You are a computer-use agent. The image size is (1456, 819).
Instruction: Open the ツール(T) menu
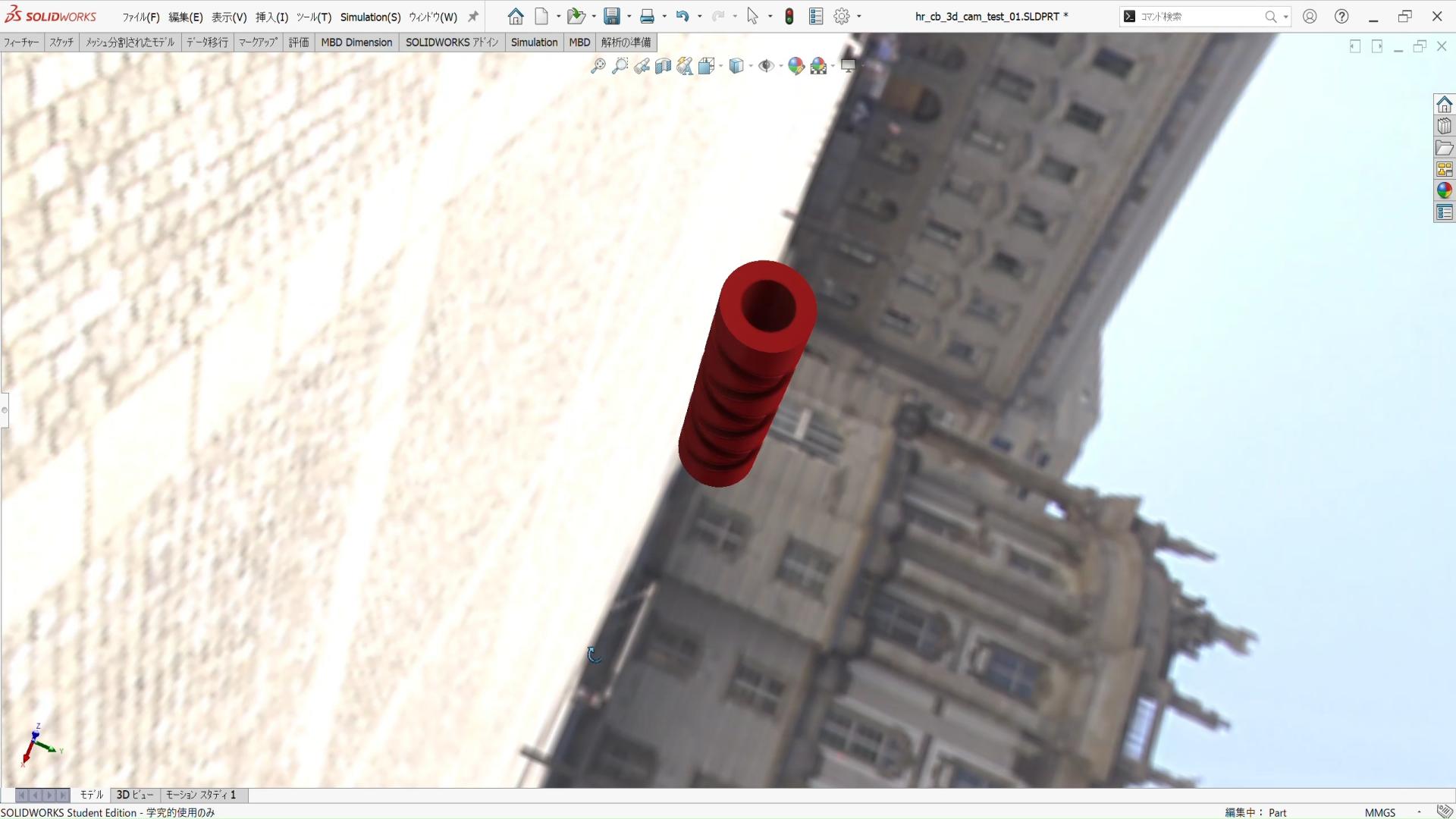pyautogui.click(x=314, y=17)
